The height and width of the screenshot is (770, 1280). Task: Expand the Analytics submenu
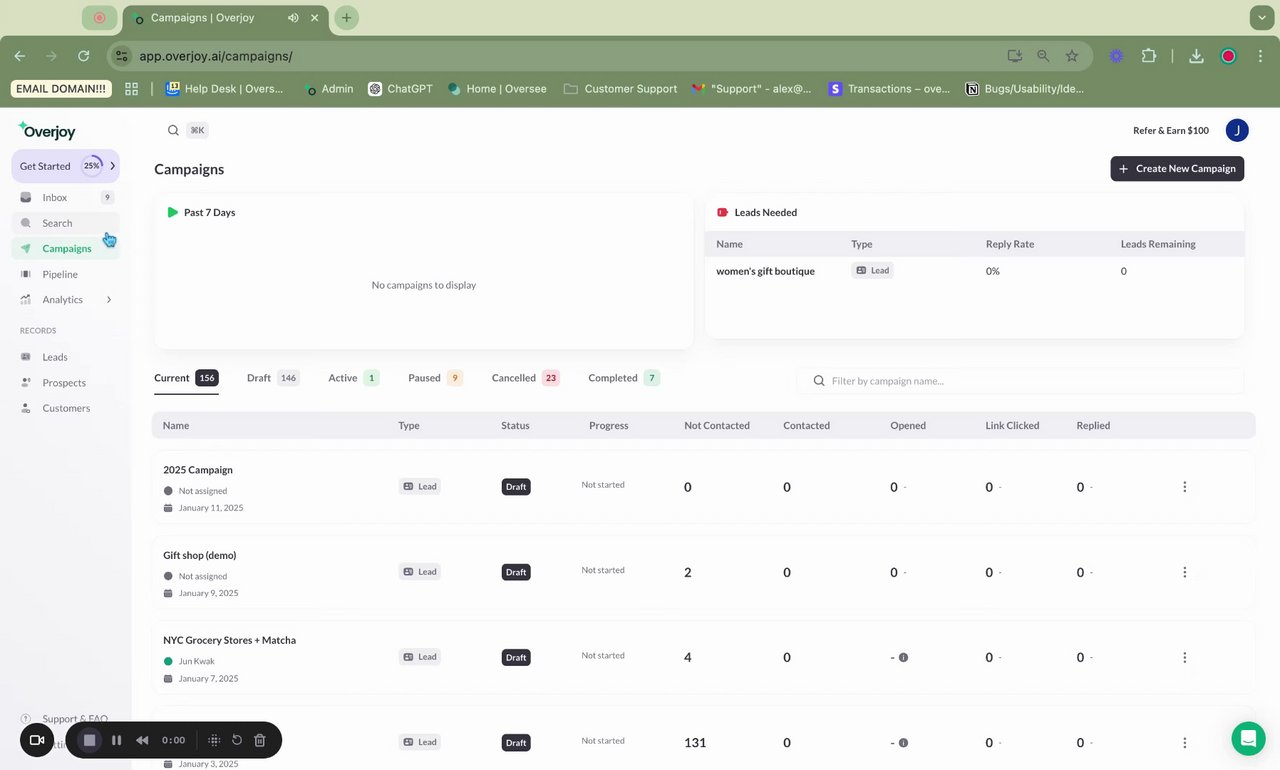click(109, 300)
